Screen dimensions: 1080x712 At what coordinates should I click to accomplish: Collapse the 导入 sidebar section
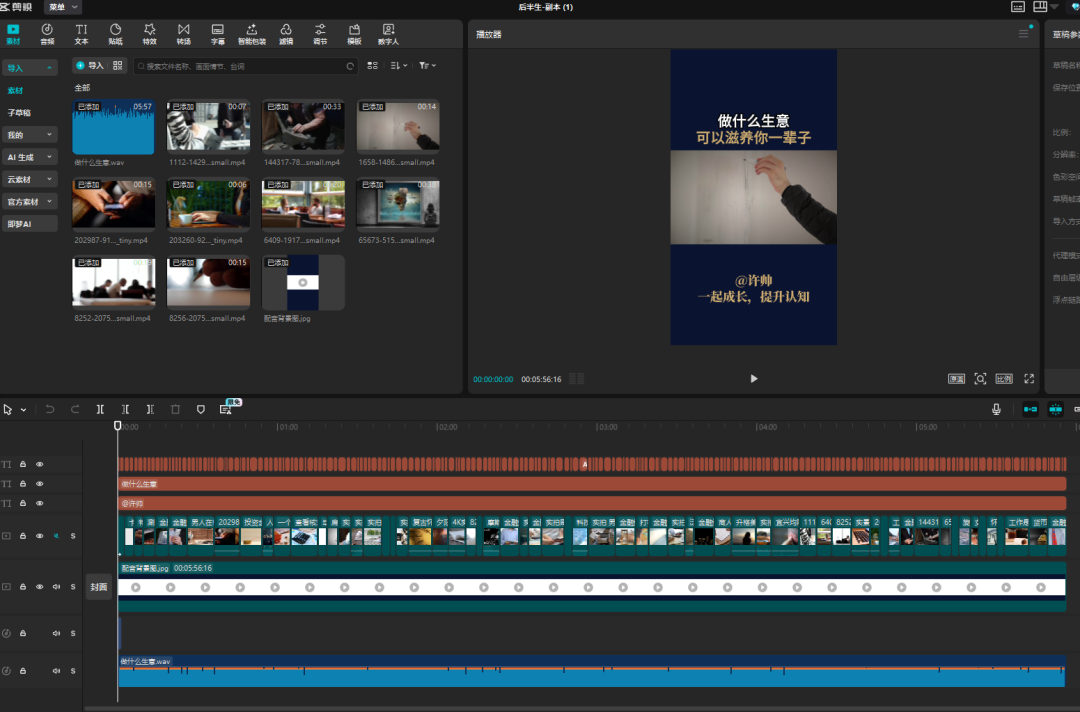pos(29,67)
